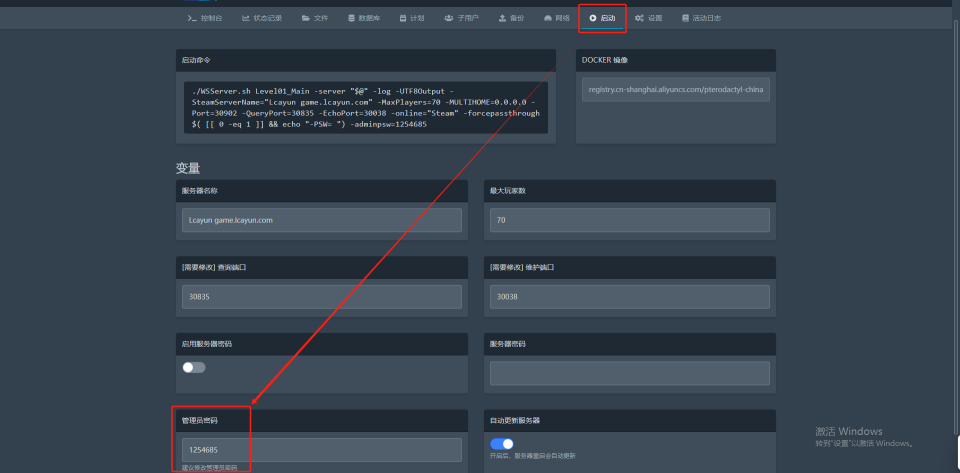This screenshot has height=473, width=960.
Task: Click the 建议修改管理员密码 hint text
Action: click(x=209, y=467)
